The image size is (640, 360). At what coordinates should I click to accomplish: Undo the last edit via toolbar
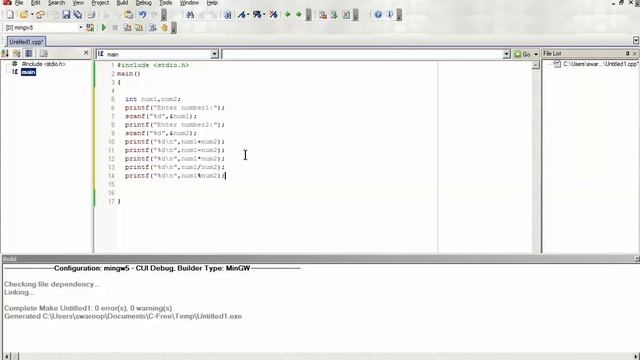click(142, 15)
